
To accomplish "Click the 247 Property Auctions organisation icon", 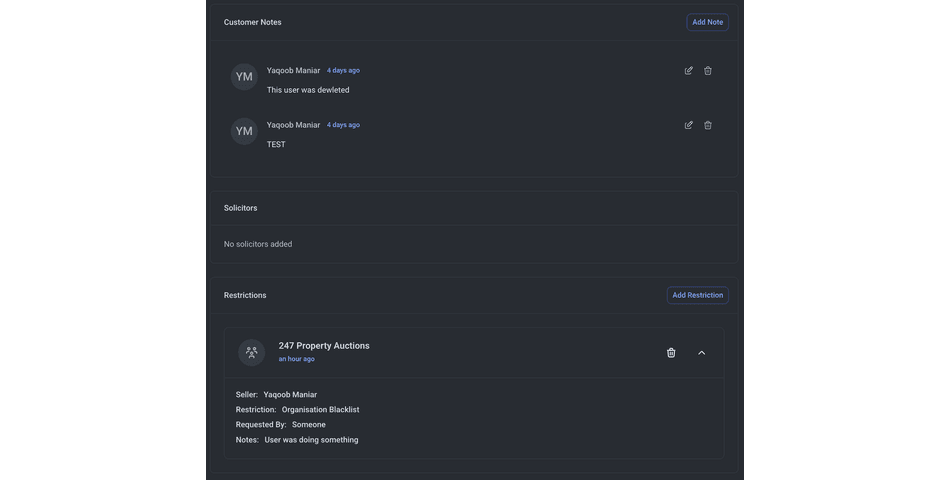I will tap(252, 352).
